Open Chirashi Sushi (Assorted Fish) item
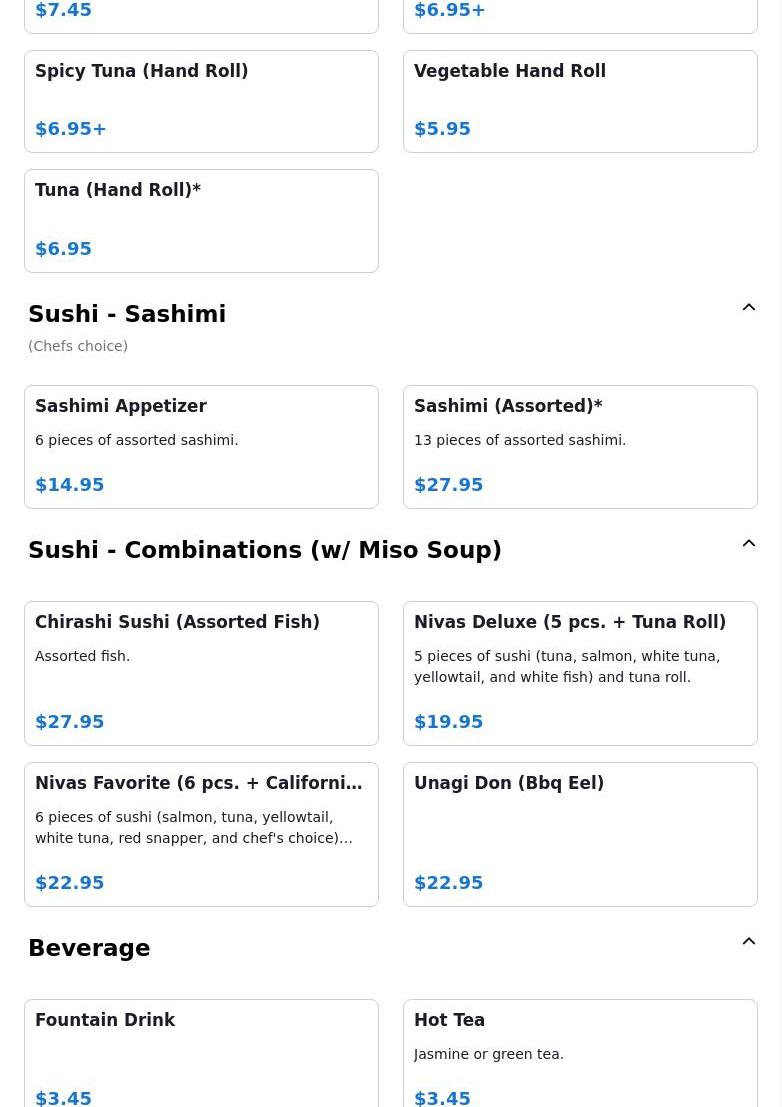The image size is (782, 1107). (201, 673)
